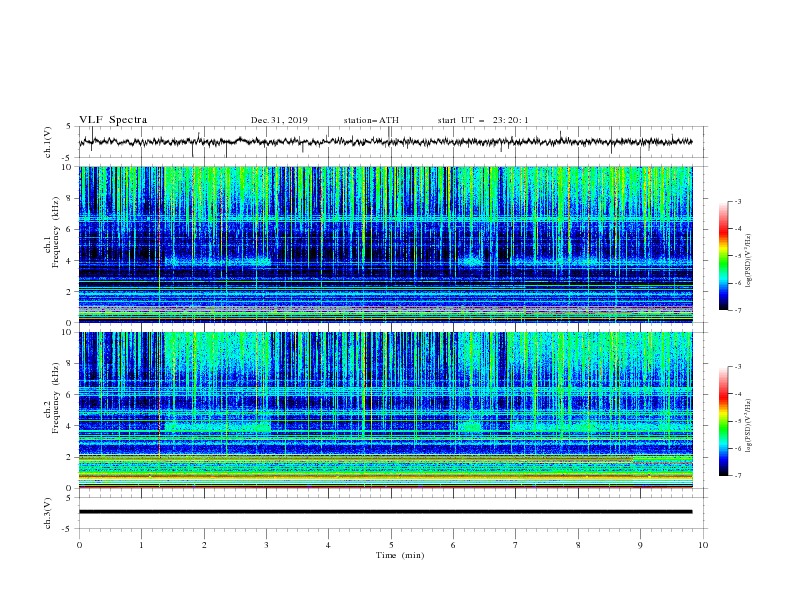Click the thick black ch.3 voltage trace
This screenshot has width=792, height=612.
385,512
